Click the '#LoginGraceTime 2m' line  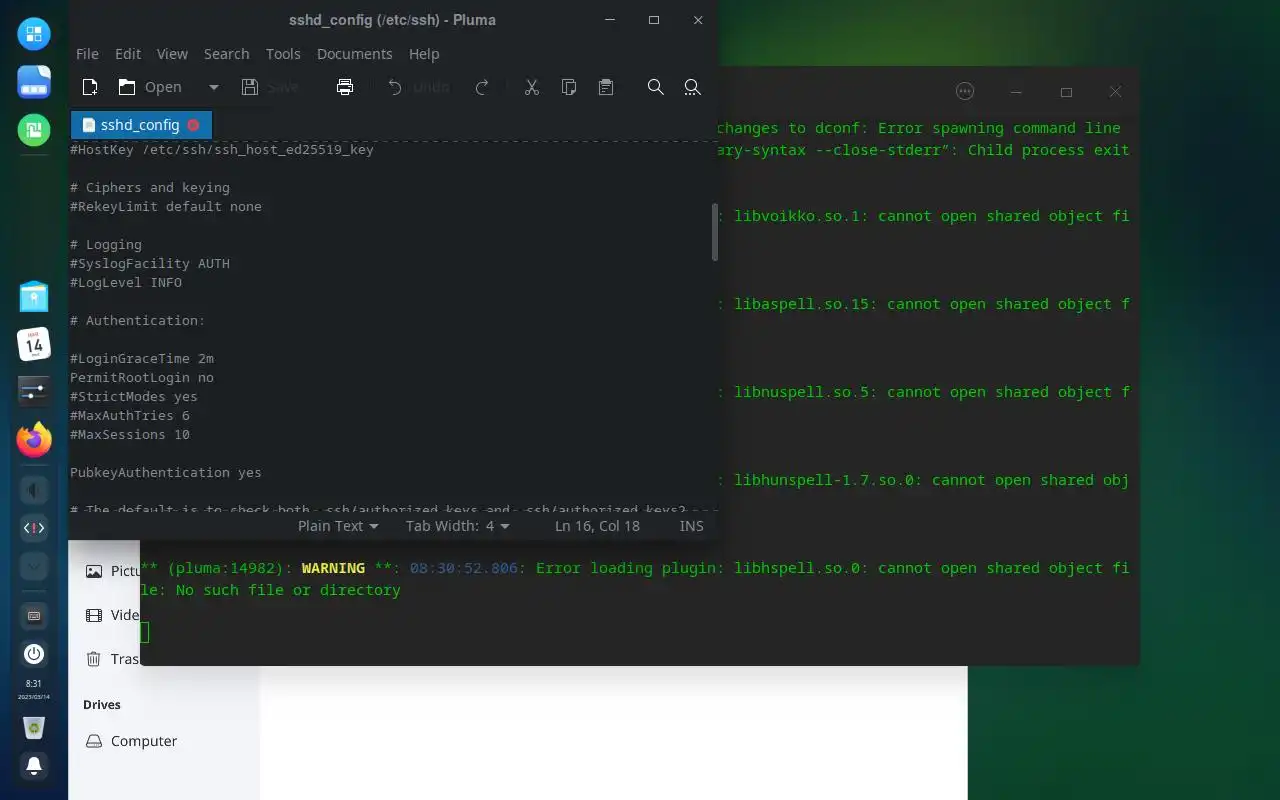pos(142,359)
